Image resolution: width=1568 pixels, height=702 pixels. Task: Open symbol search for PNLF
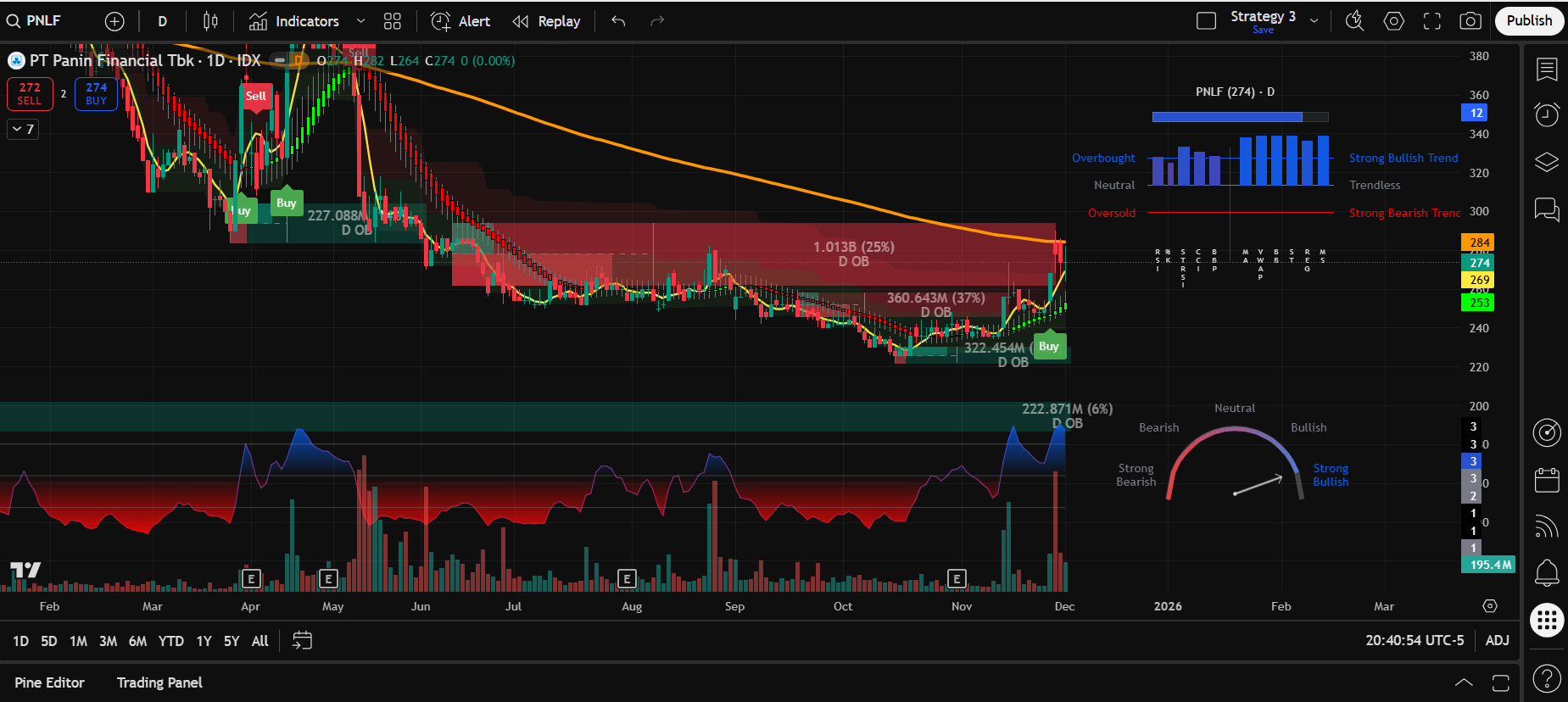35,21
